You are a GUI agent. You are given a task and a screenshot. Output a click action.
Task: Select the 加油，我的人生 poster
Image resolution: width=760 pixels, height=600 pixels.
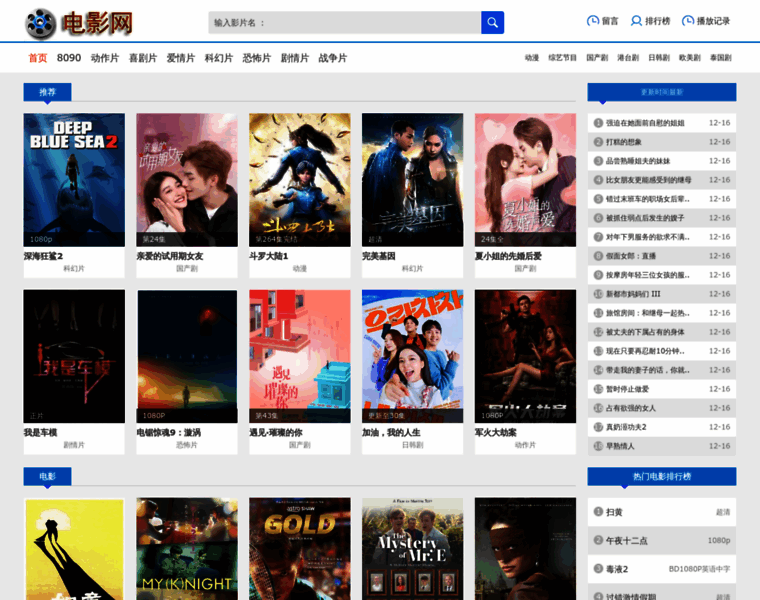pos(412,356)
